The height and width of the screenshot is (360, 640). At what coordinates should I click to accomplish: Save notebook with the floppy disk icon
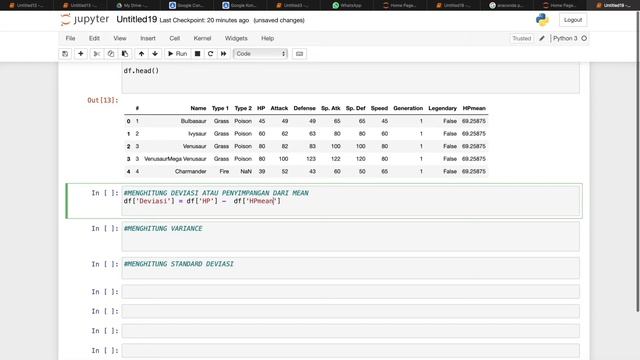tap(65, 53)
